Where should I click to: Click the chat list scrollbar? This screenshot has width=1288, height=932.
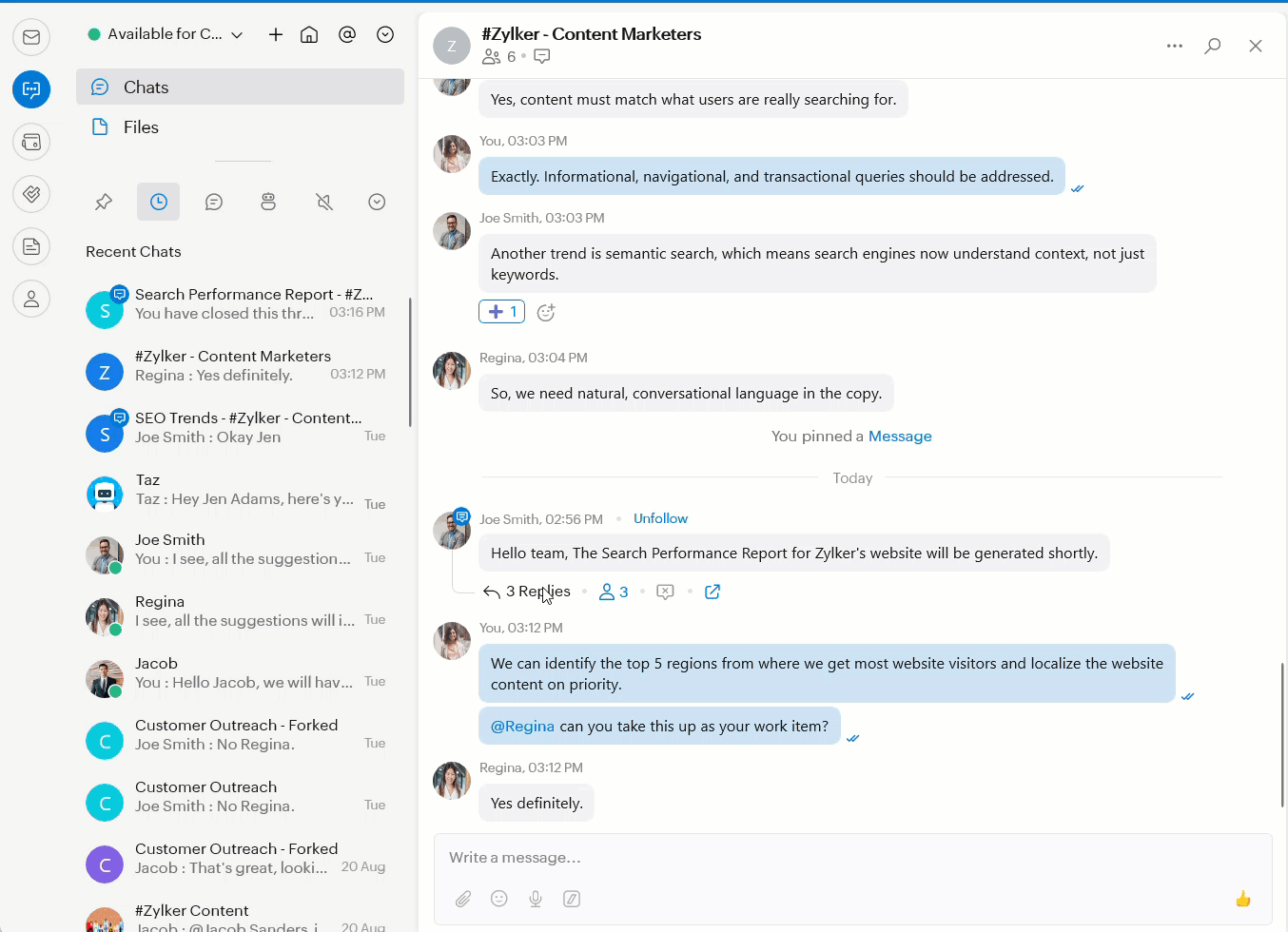click(x=410, y=362)
